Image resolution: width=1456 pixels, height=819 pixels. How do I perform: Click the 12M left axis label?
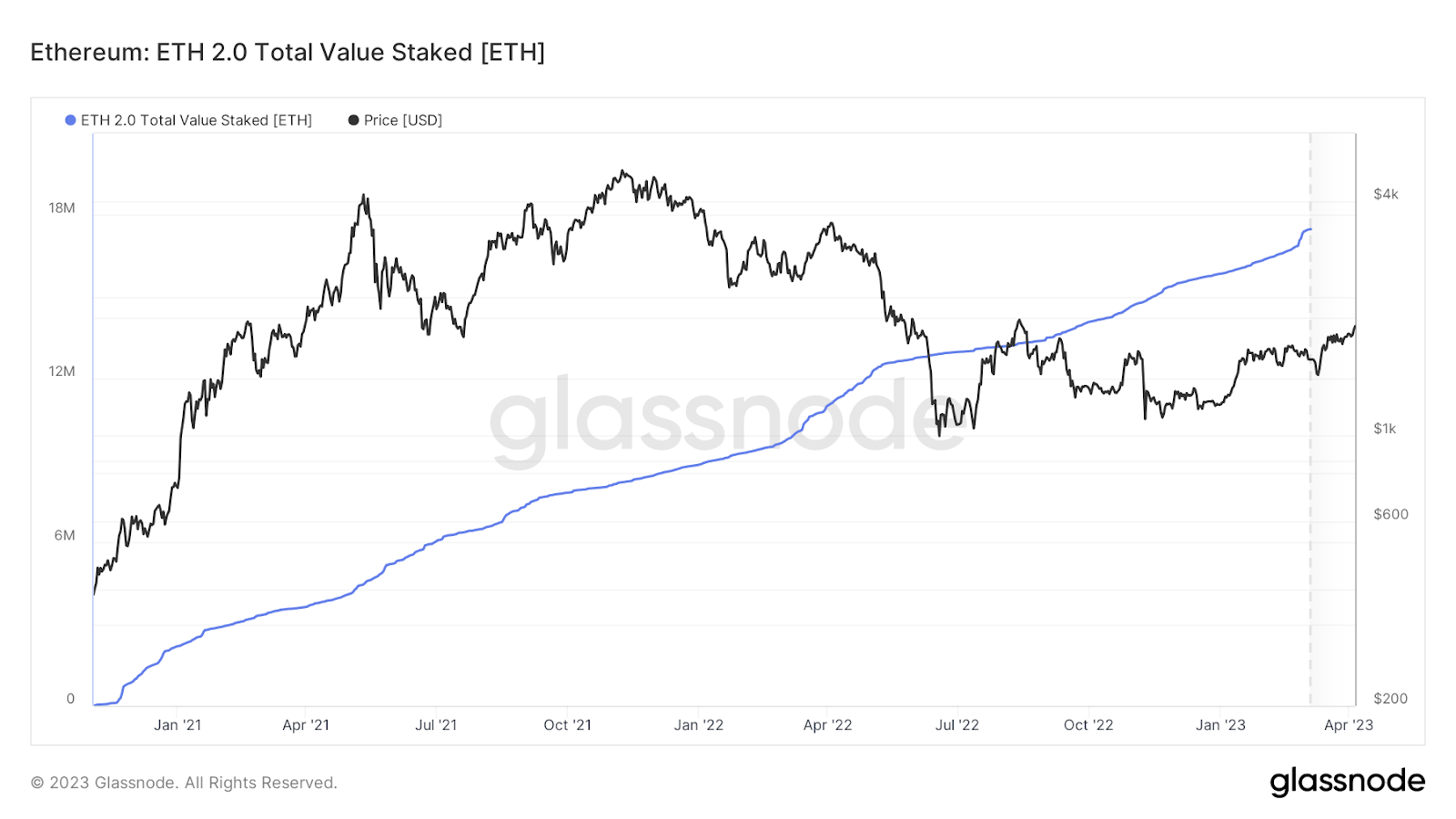click(62, 371)
